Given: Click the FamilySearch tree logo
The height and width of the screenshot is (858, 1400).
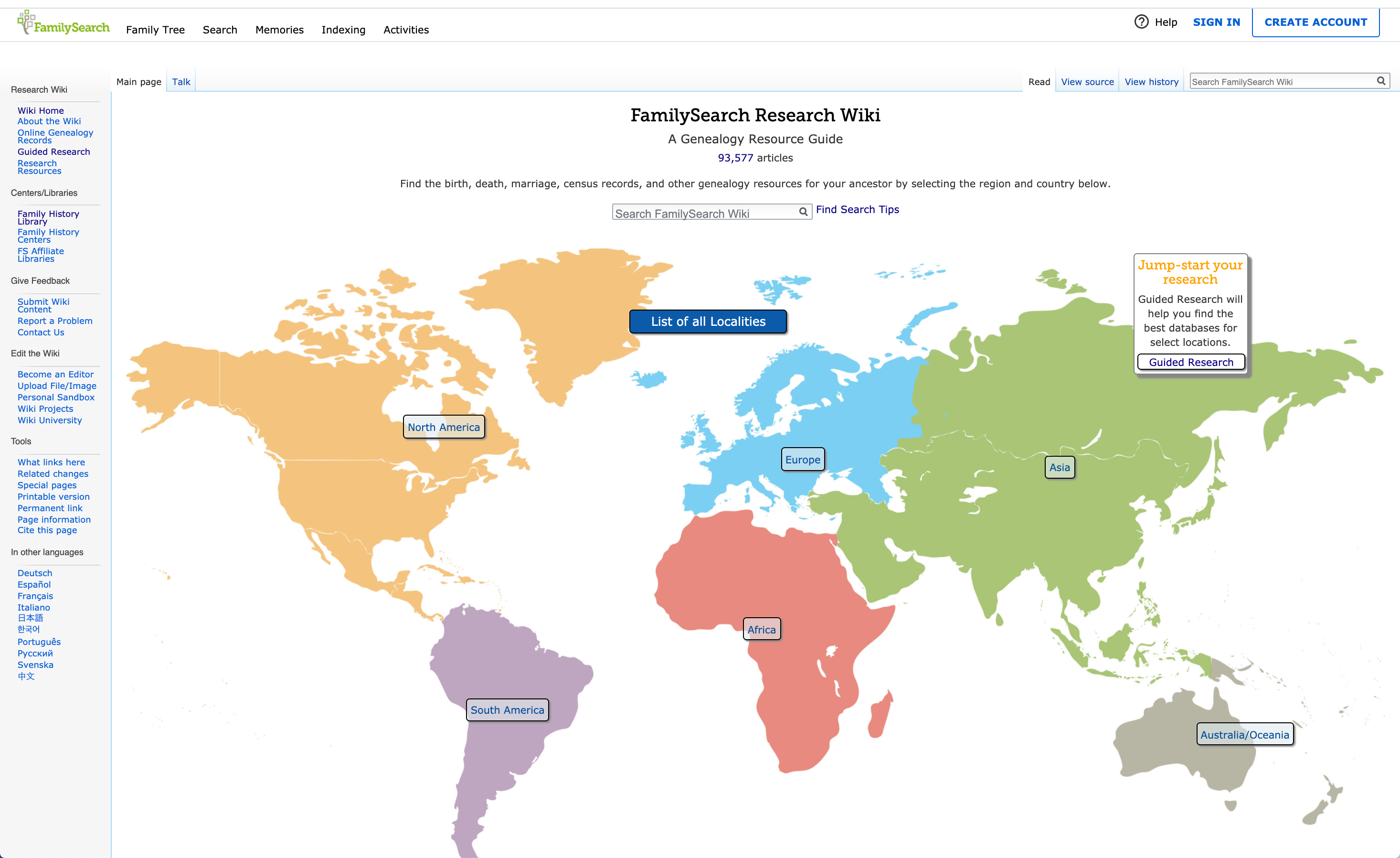Looking at the screenshot, I should (x=26, y=21).
